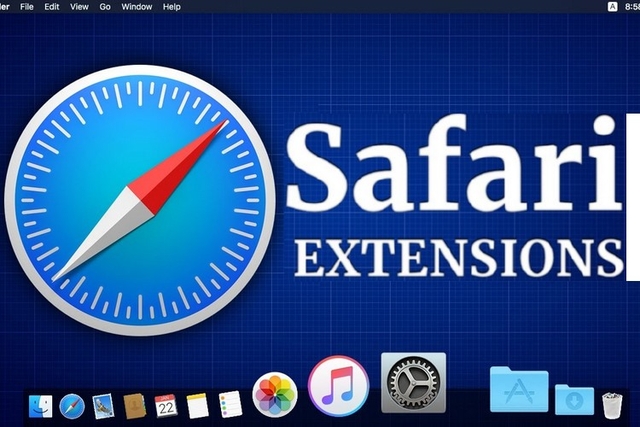Open Reminders list in dock

(230, 405)
